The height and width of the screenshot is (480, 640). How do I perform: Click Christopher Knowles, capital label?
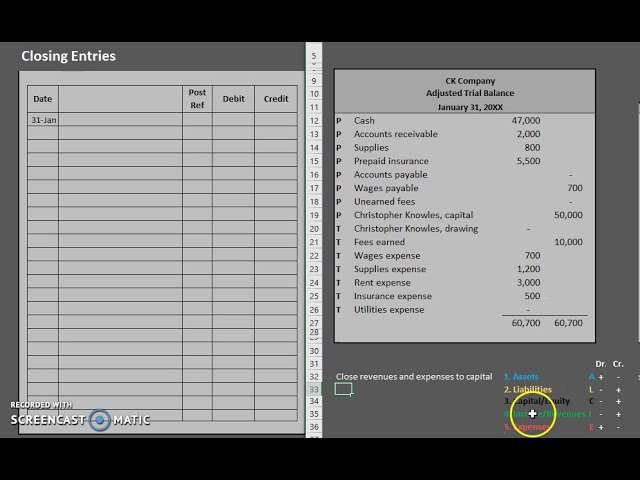coord(413,215)
